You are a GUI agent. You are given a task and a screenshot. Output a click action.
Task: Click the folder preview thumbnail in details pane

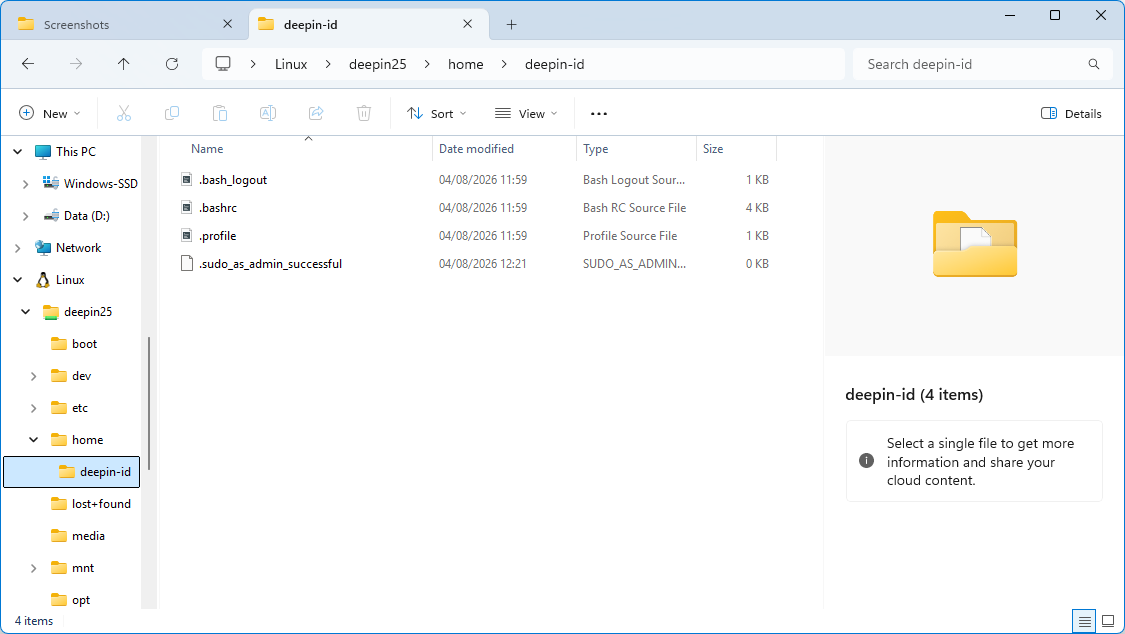(x=974, y=244)
